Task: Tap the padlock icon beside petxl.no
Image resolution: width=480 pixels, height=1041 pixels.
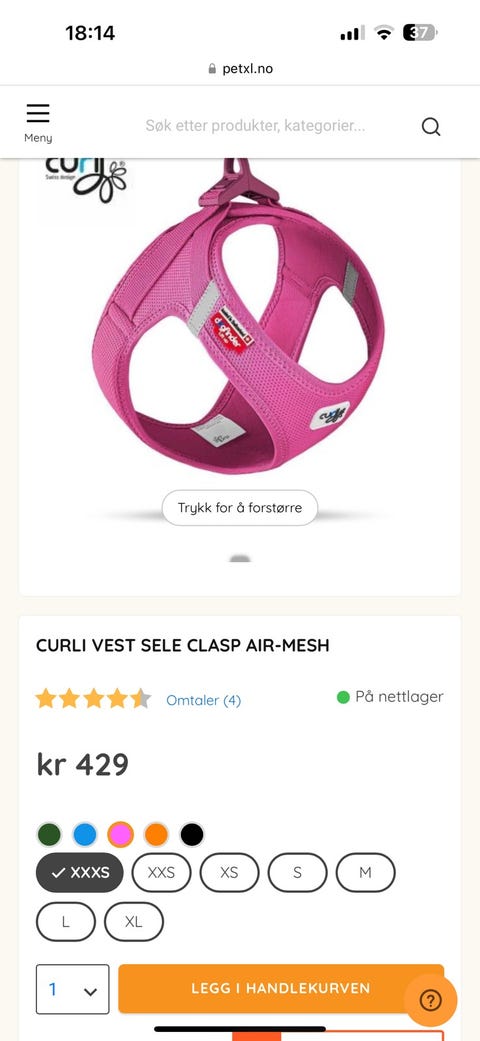Action: click(x=212, y=68)
